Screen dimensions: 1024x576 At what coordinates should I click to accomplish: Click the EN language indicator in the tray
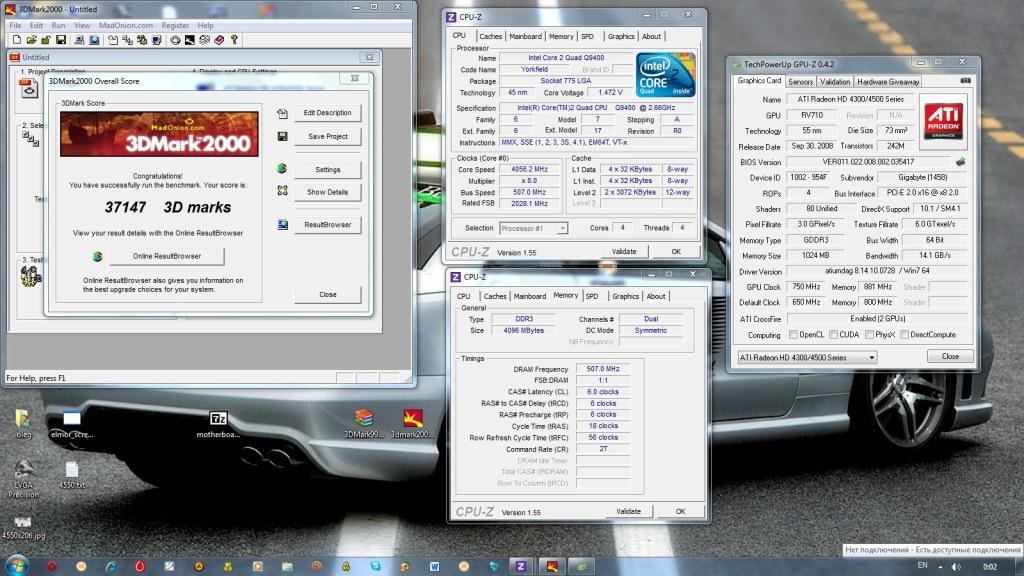(x=922, y=566)
